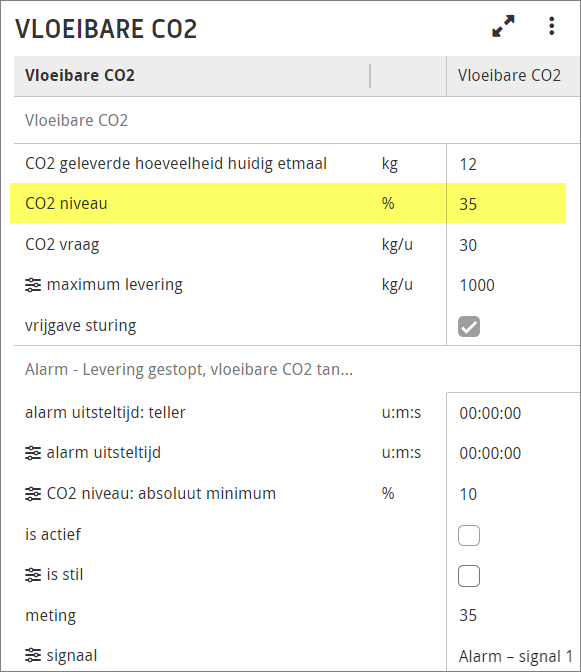Click settings icon beside maximum levering

click(x=33, y=285)
